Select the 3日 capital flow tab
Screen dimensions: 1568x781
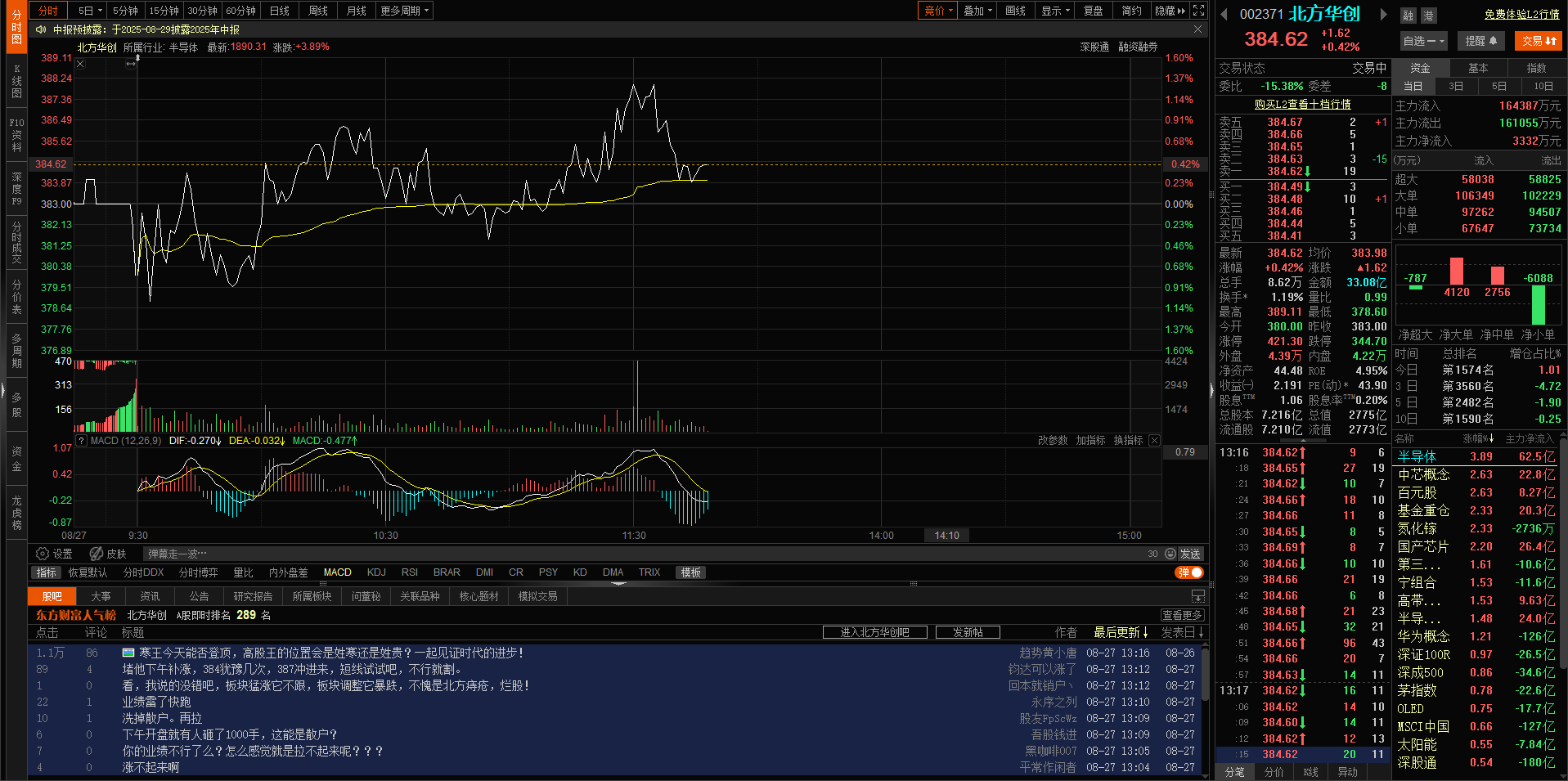pyautogui.click(x=1456, y=86)
